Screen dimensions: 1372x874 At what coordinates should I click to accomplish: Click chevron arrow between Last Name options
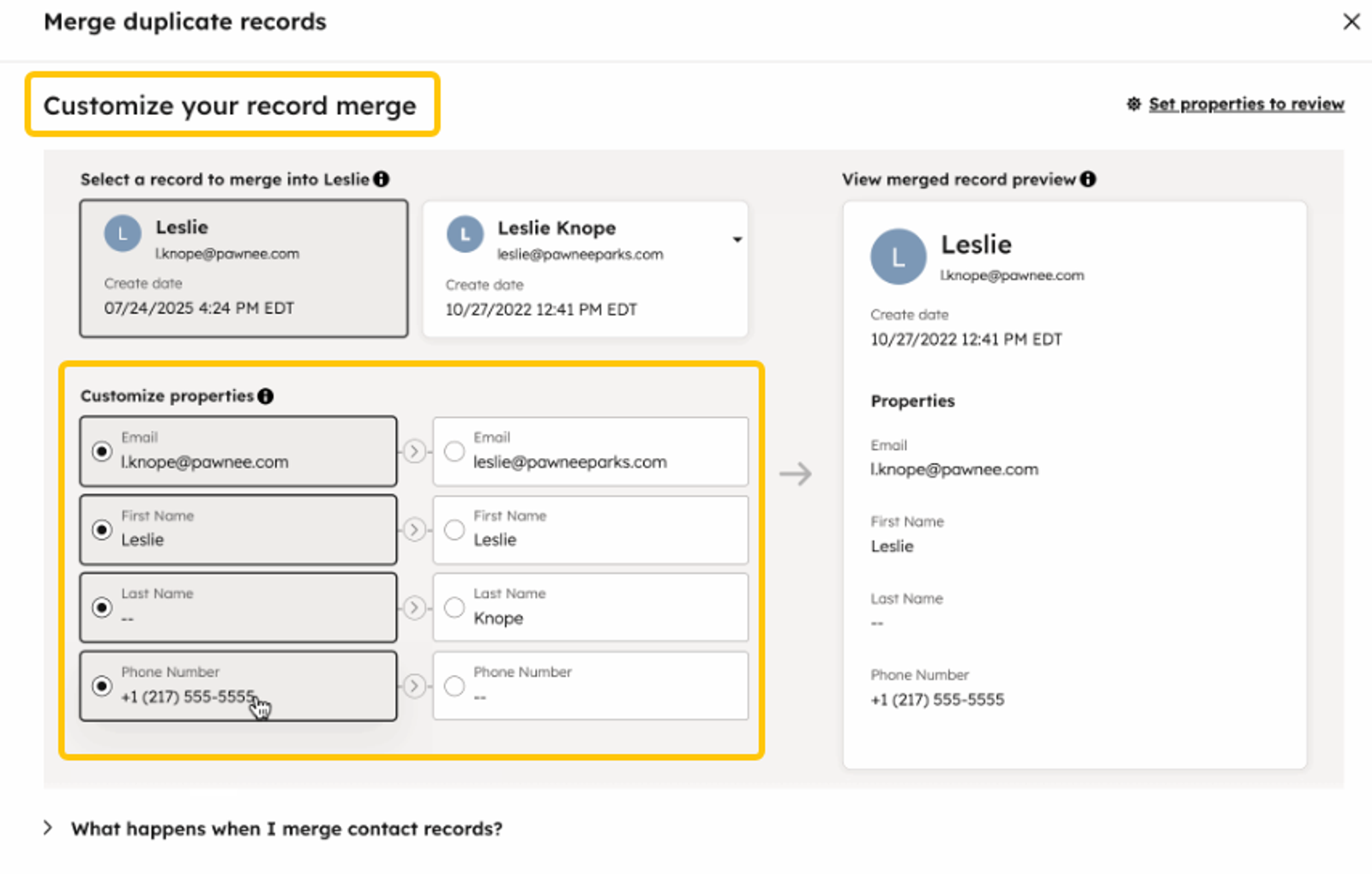click(x=414, y=607)
